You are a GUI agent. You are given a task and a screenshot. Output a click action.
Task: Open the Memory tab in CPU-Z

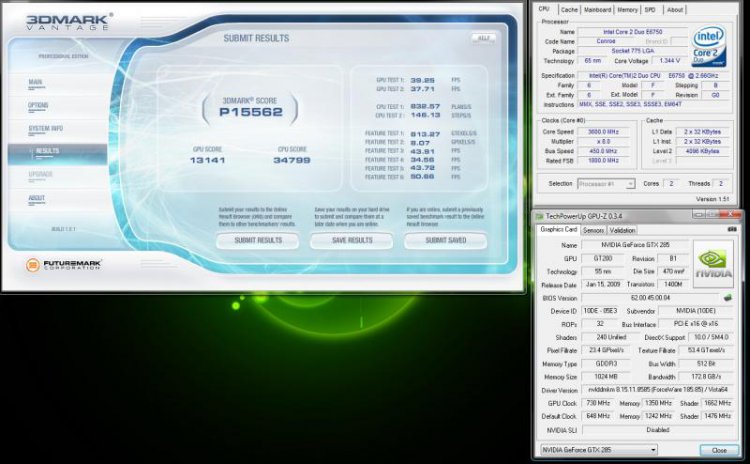point(627,10)
